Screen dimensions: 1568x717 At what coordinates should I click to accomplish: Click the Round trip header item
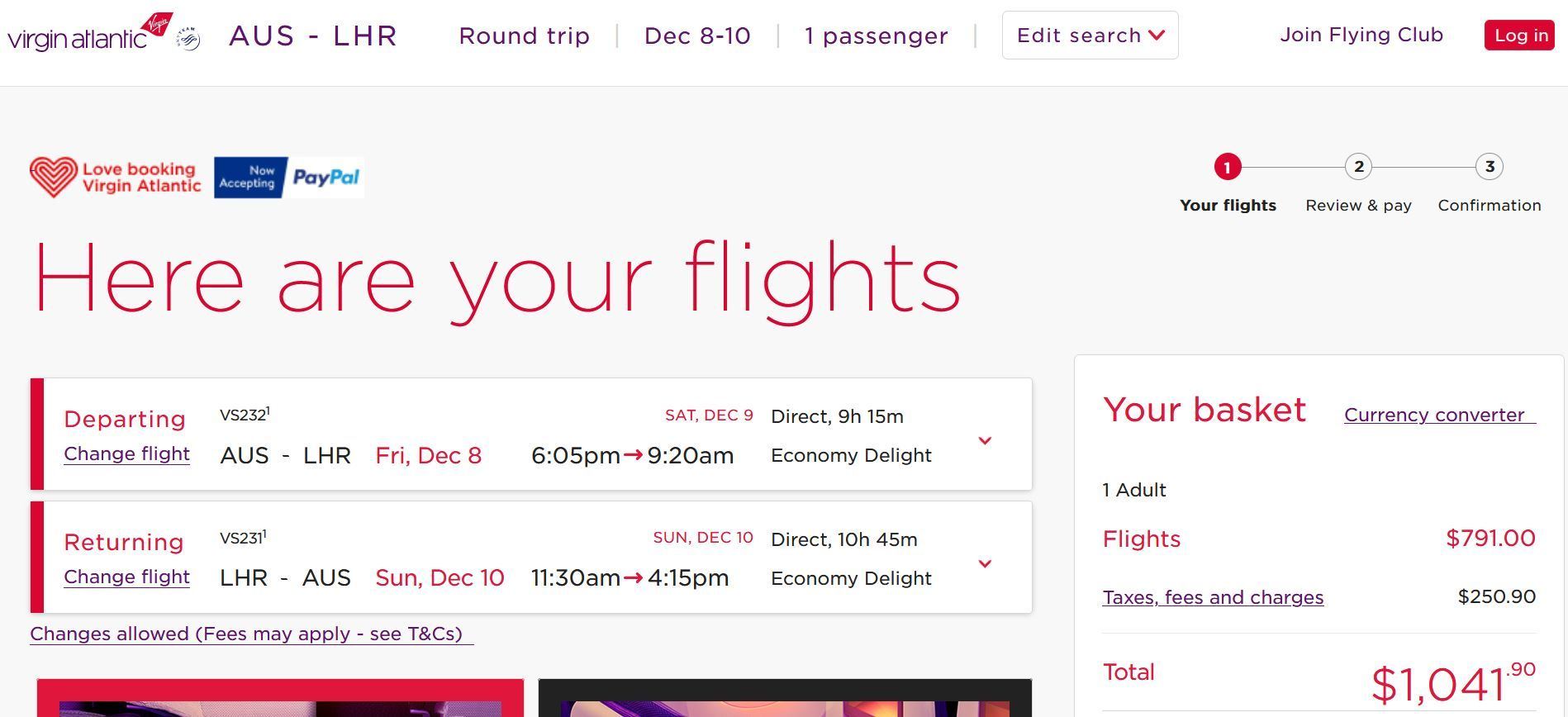pyautogui.click(x=525, y=36)
